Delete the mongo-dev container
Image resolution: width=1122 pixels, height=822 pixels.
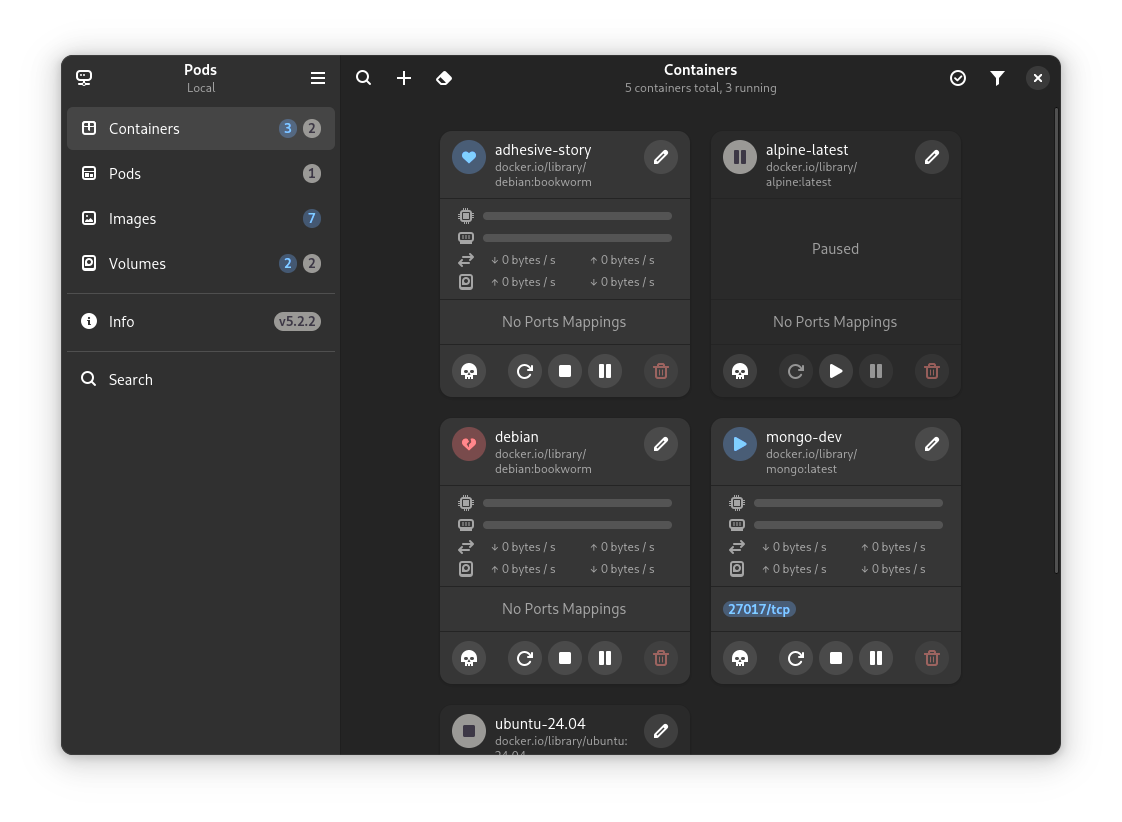tap(932, 657)
